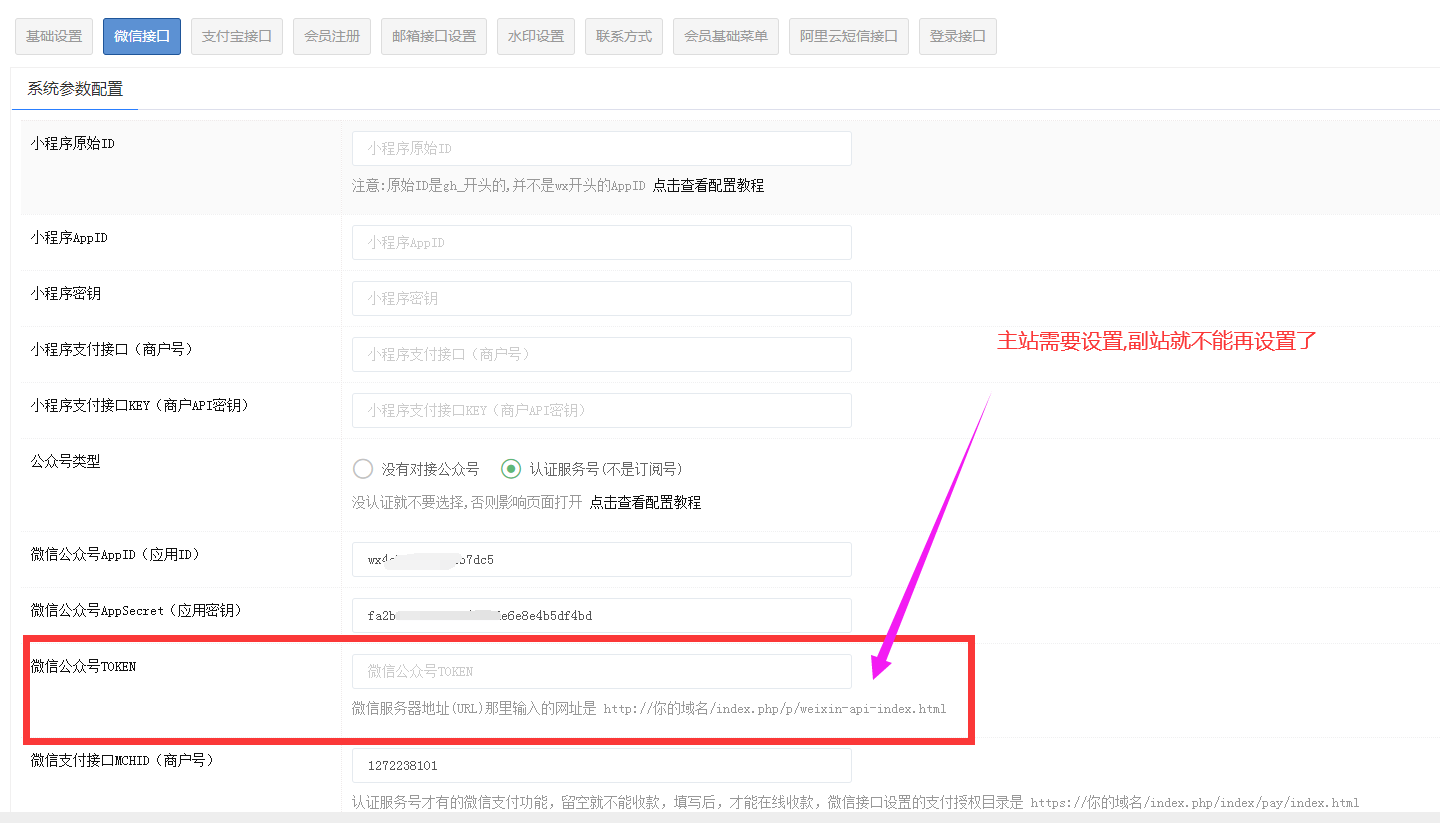This screenshot has width=1440, height=823.
Task: Select the 水印设置 tab
Action: click(536, 36)
